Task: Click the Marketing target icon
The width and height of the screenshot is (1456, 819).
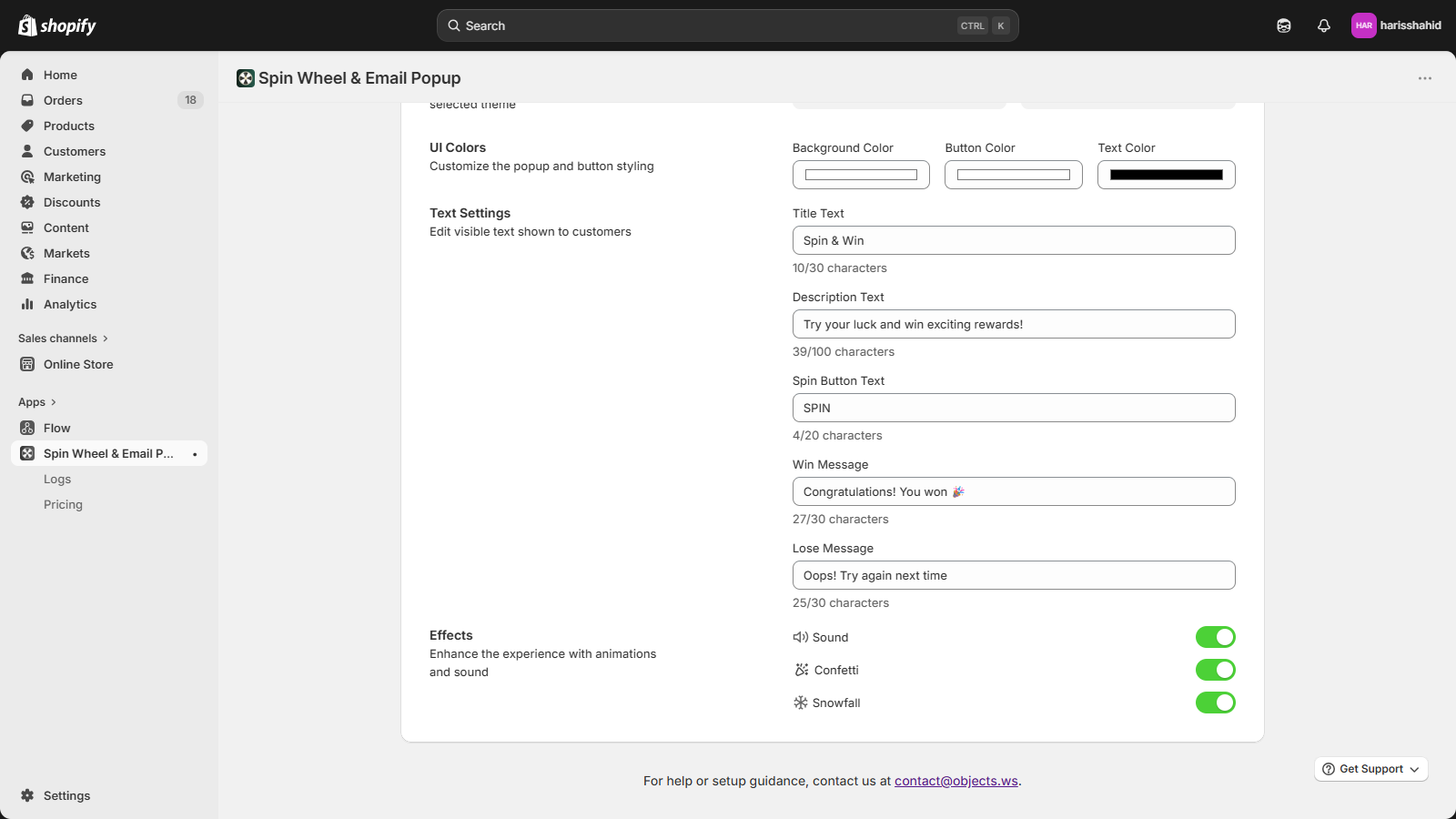Action: [27, 177]
